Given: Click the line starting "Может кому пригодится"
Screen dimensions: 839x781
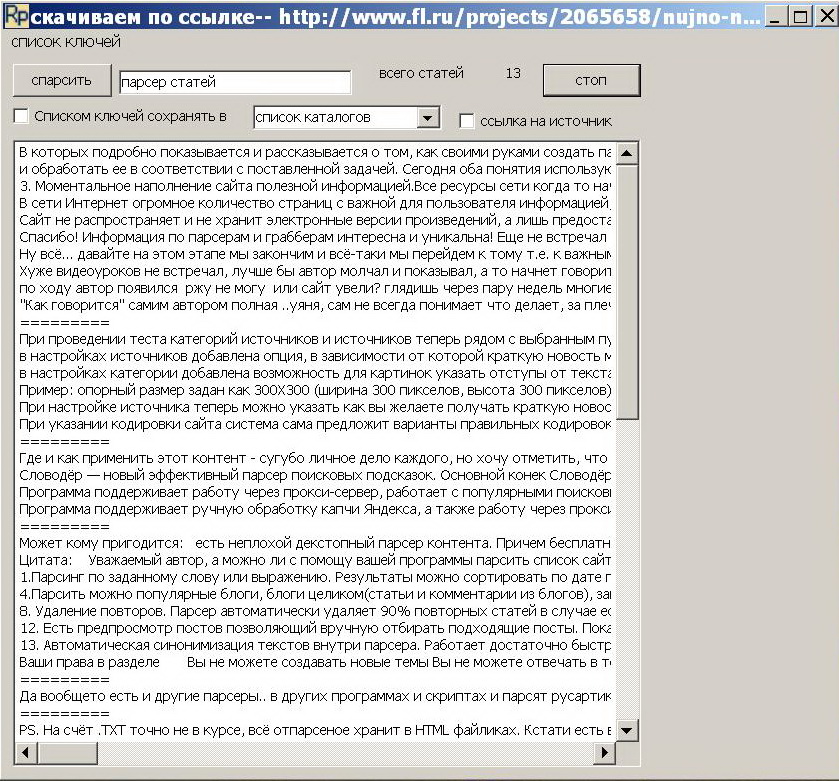Looking at the screenshot, I should tap(315, 543).
